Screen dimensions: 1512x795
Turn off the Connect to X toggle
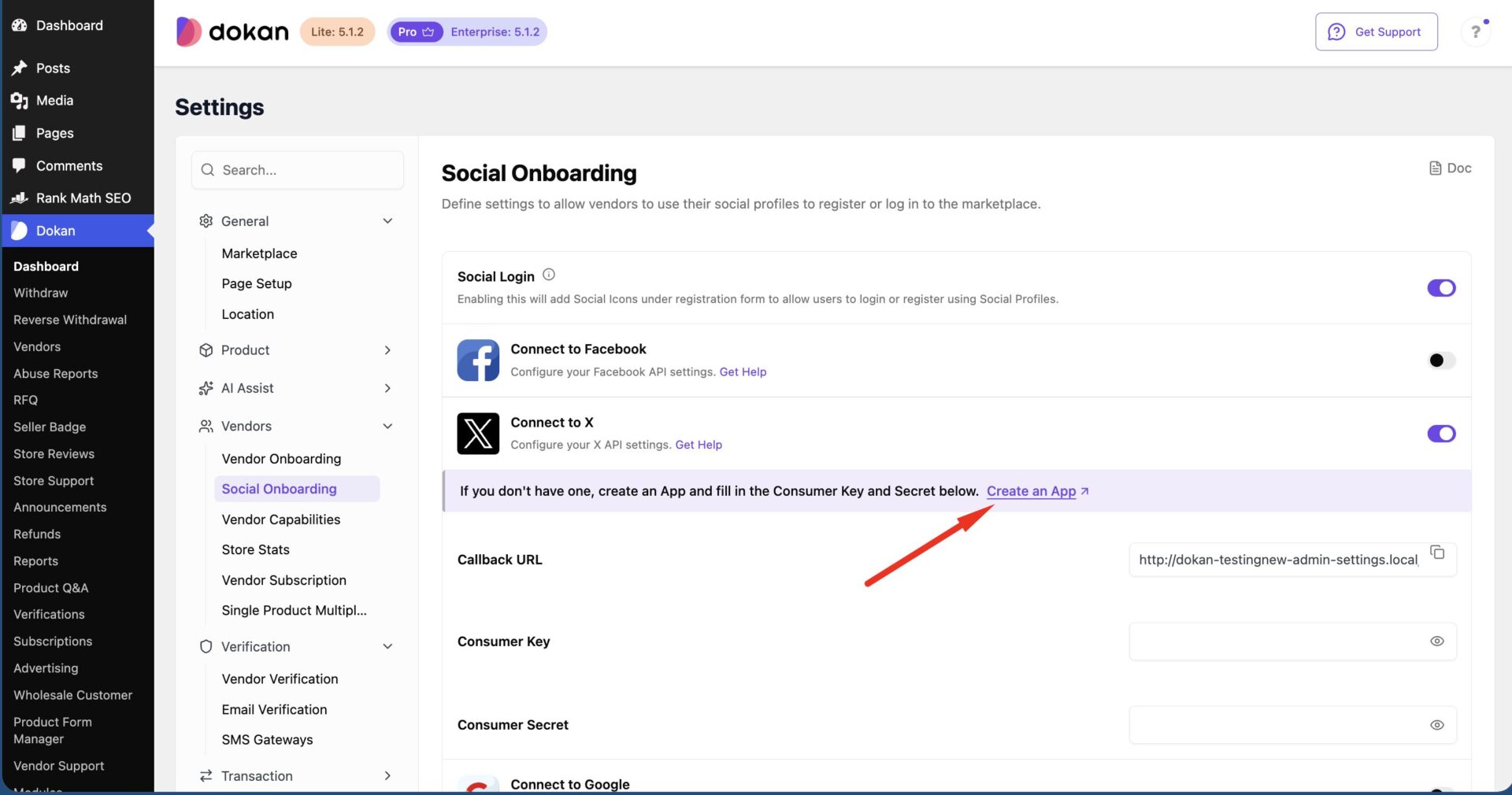1441,434
